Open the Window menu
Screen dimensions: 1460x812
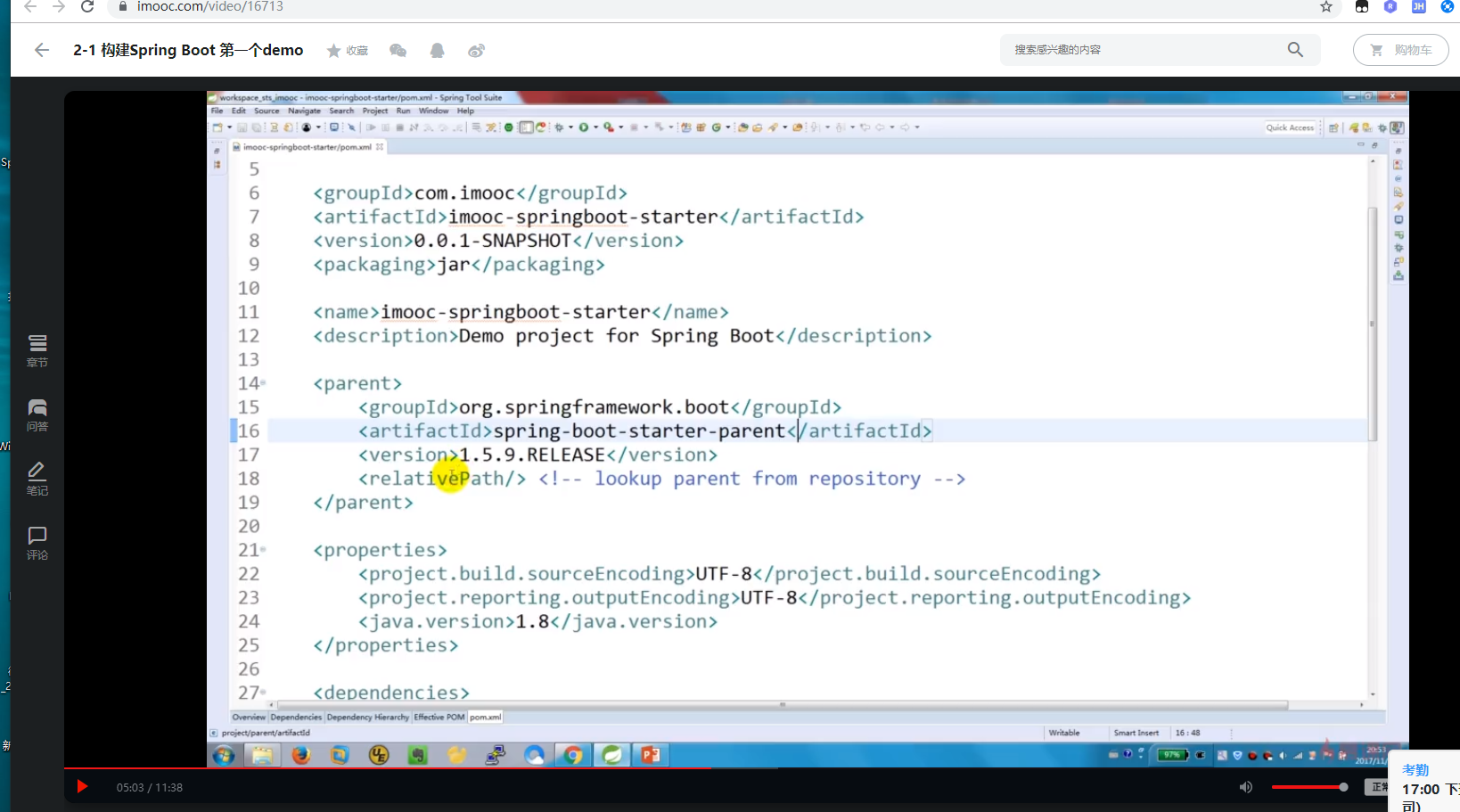tap(433, 111)
